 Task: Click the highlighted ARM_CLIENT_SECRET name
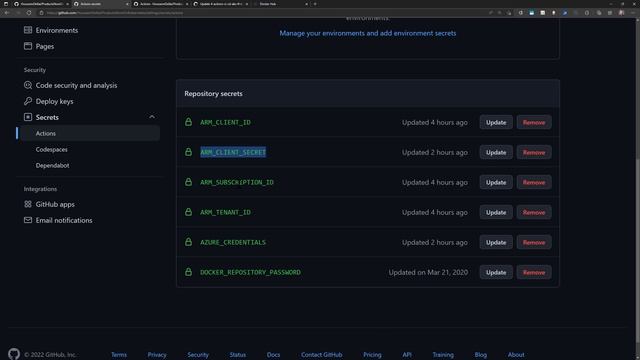233,152
